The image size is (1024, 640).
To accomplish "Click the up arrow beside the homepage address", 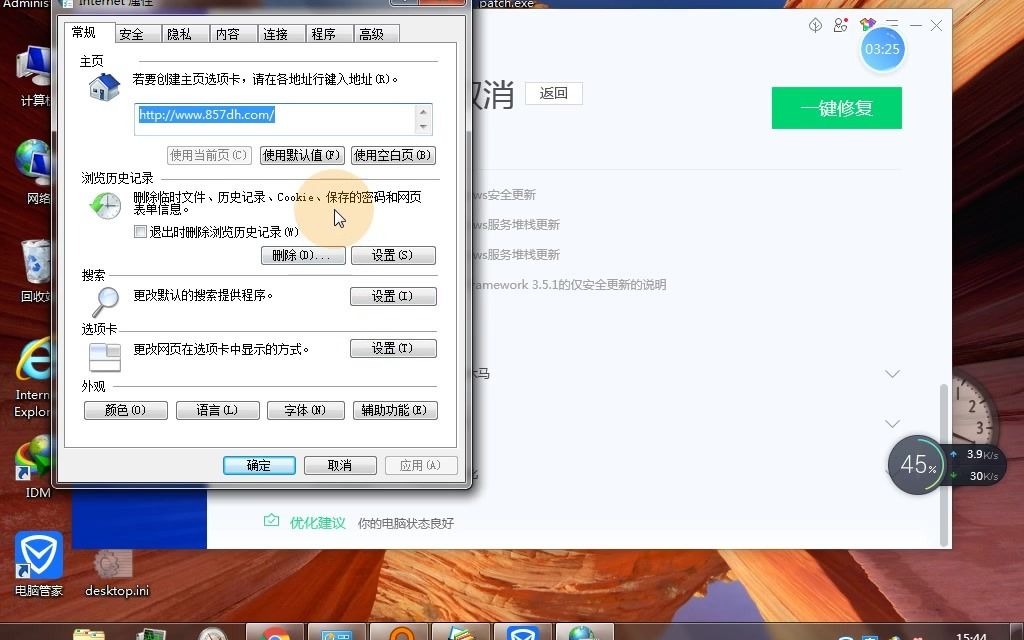I will pyautogui.click(x=424, y=113).
